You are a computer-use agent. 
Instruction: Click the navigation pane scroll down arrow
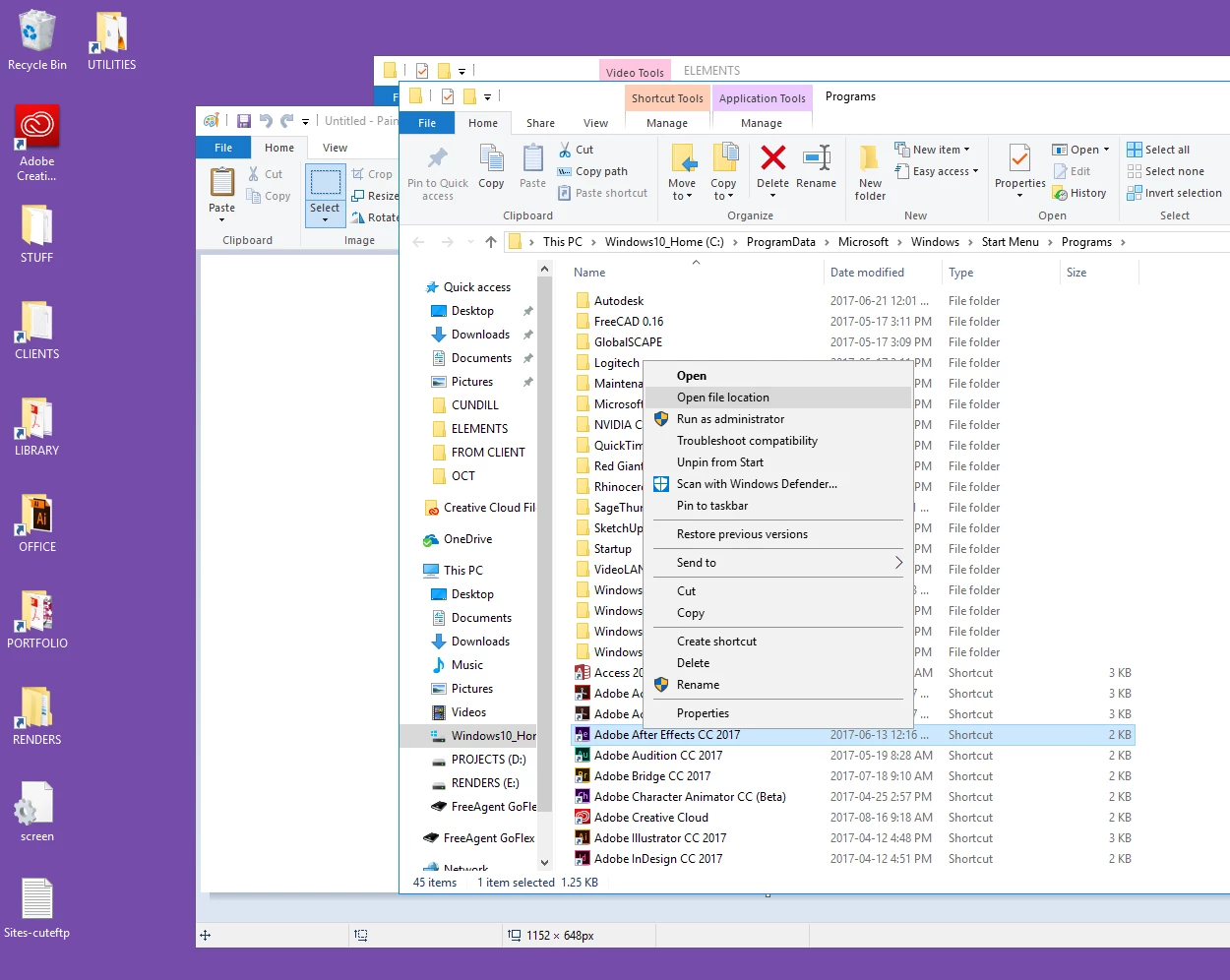pos(544,862)
